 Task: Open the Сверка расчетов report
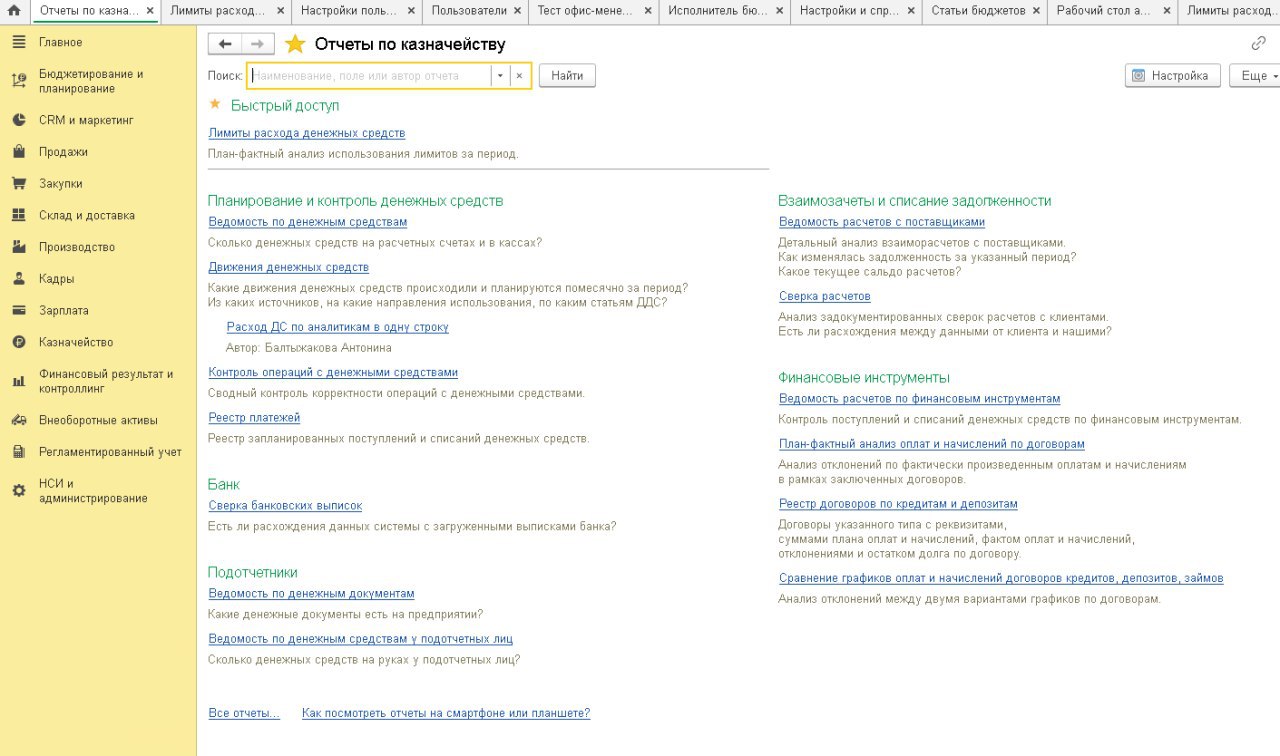click(x=825, y=296)
